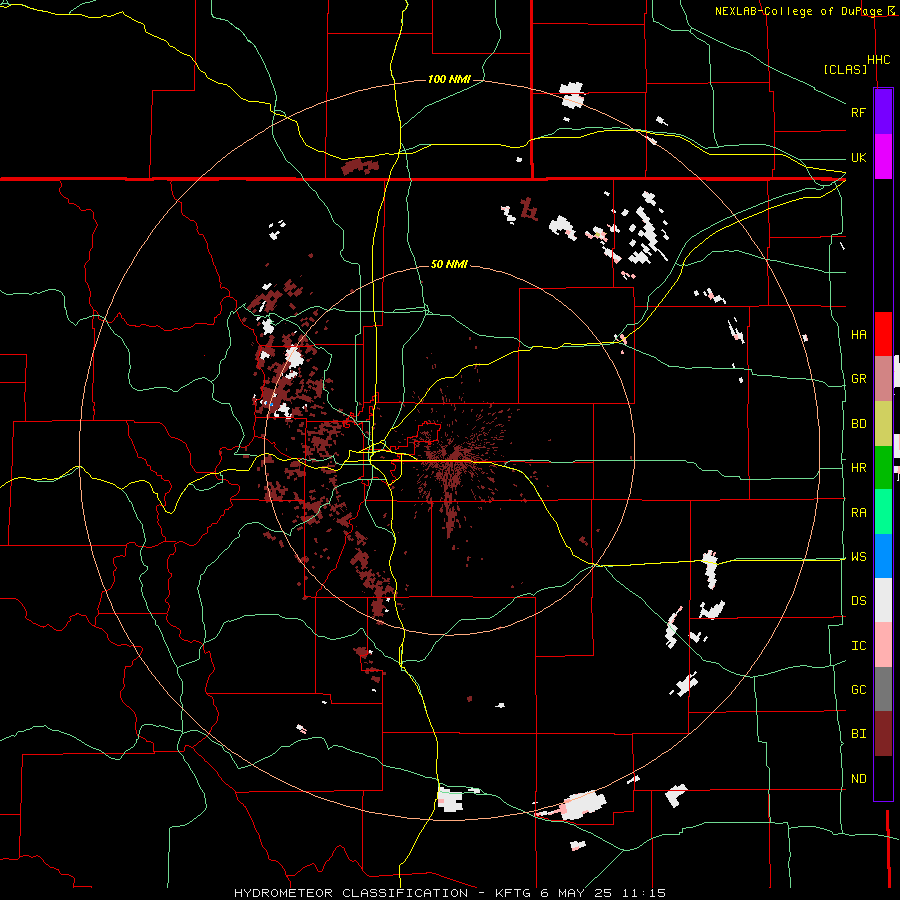The height and width of the screenshot is (900, 900).
Task: Select the 'WS' legend label
Action: (858, 557)
